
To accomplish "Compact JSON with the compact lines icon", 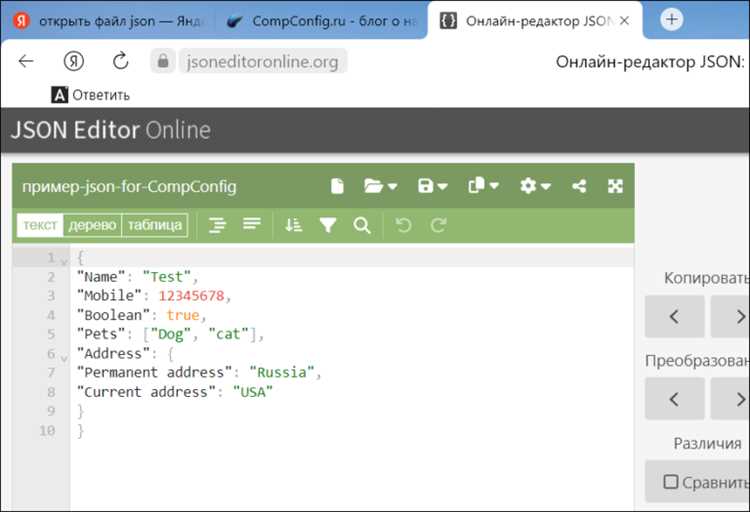I will [x=252, y=223].
